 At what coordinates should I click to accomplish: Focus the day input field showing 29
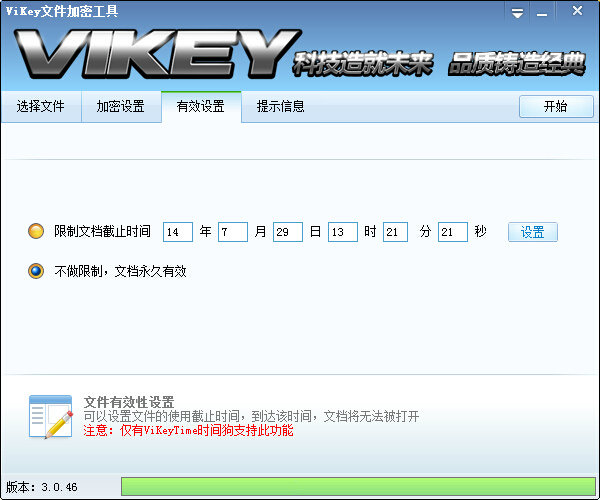tap(288, 232)
